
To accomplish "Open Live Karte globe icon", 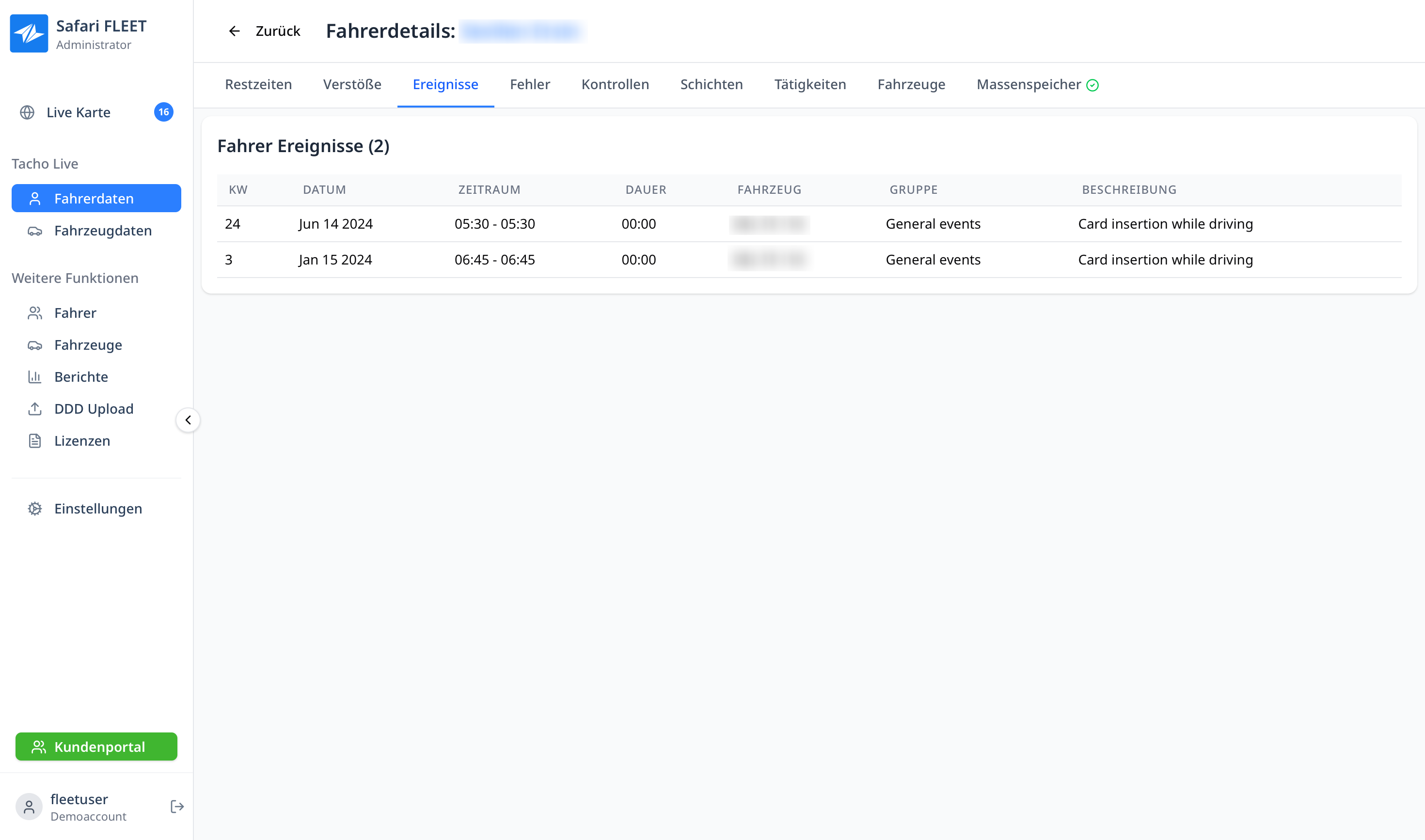I will click(27, 112).
